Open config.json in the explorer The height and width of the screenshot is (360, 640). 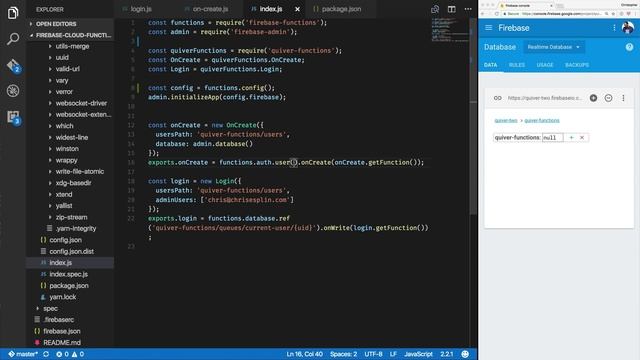[x=70, y=240]
